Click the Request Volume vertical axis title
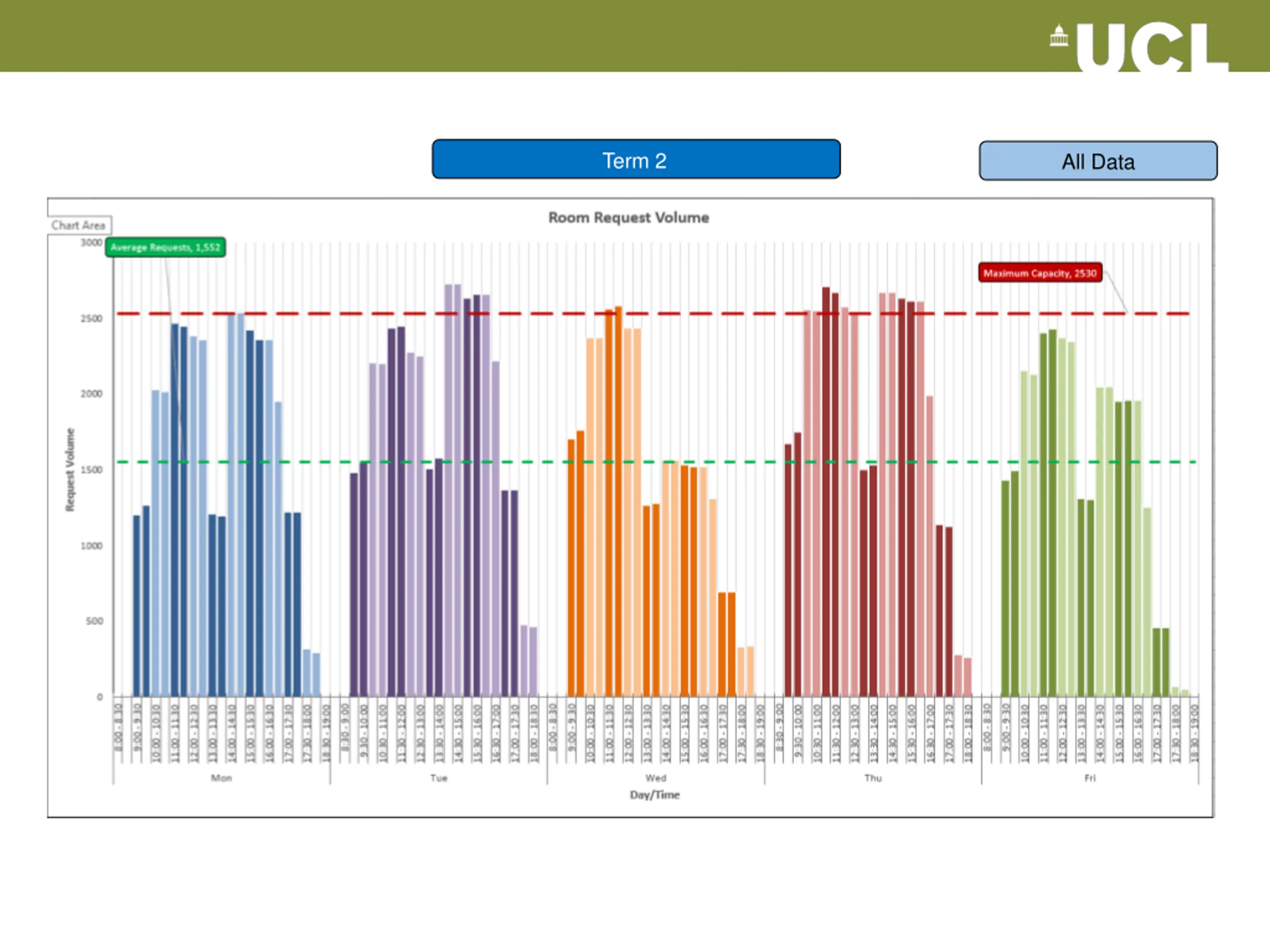Screen dimensions: 1270x952 (x=70, y=470)
